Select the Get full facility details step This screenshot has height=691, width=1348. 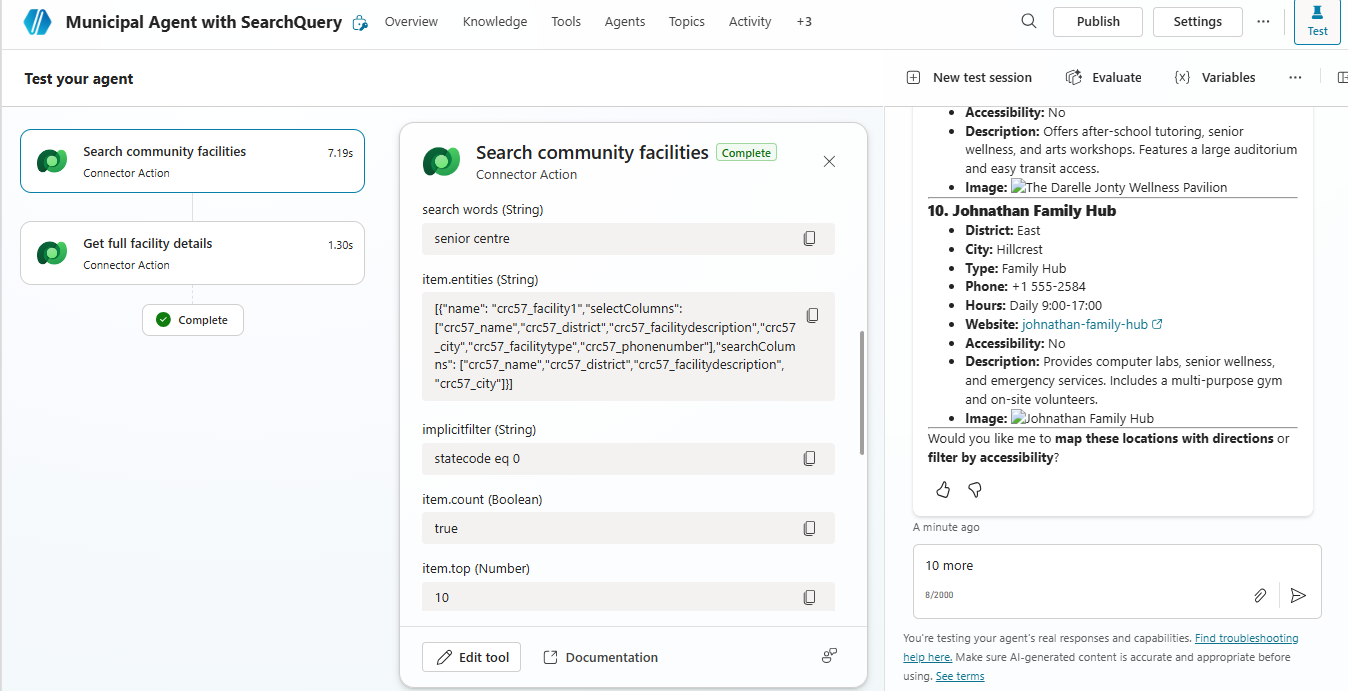pyautogui.click(x=192, y=253)
